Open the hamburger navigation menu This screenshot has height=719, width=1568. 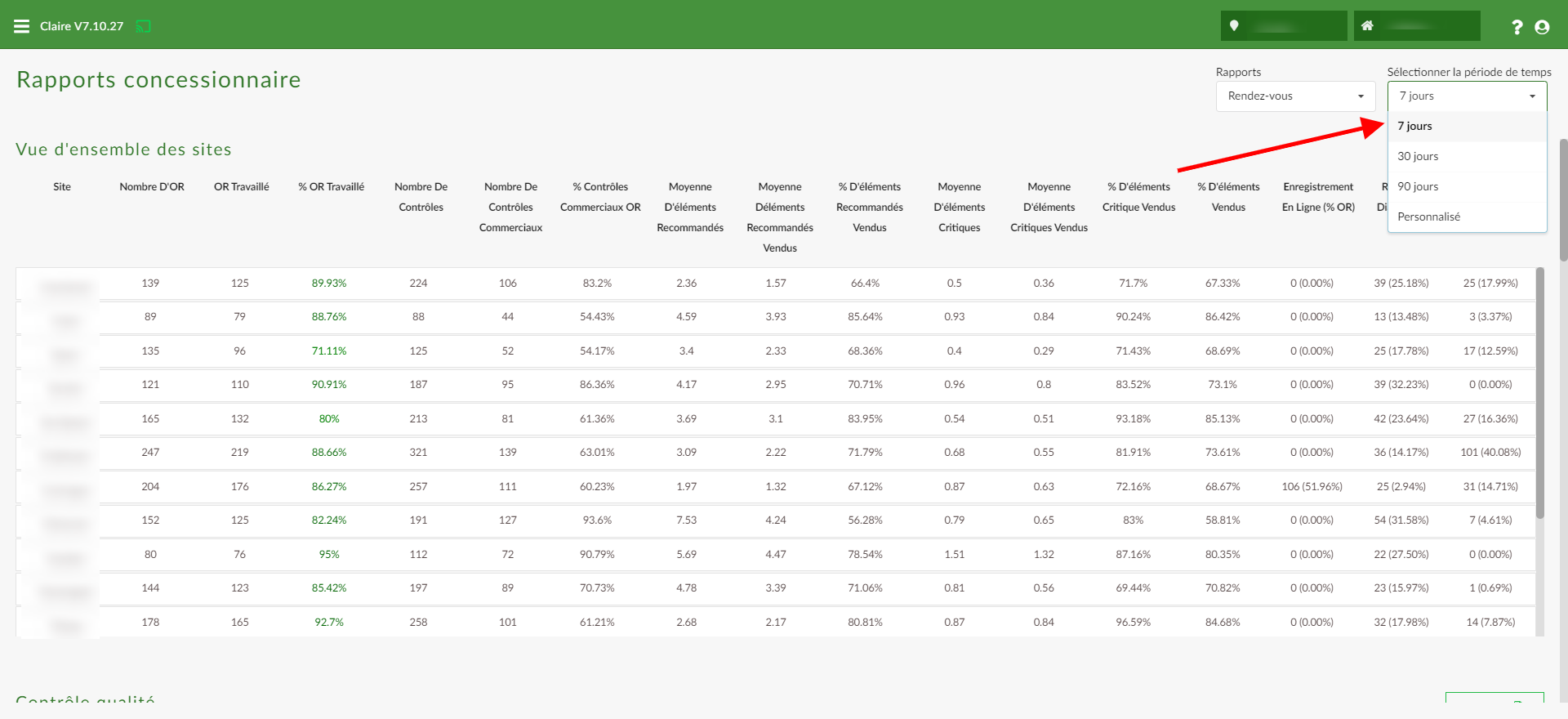pyautogui.click(x=21, y=26)
